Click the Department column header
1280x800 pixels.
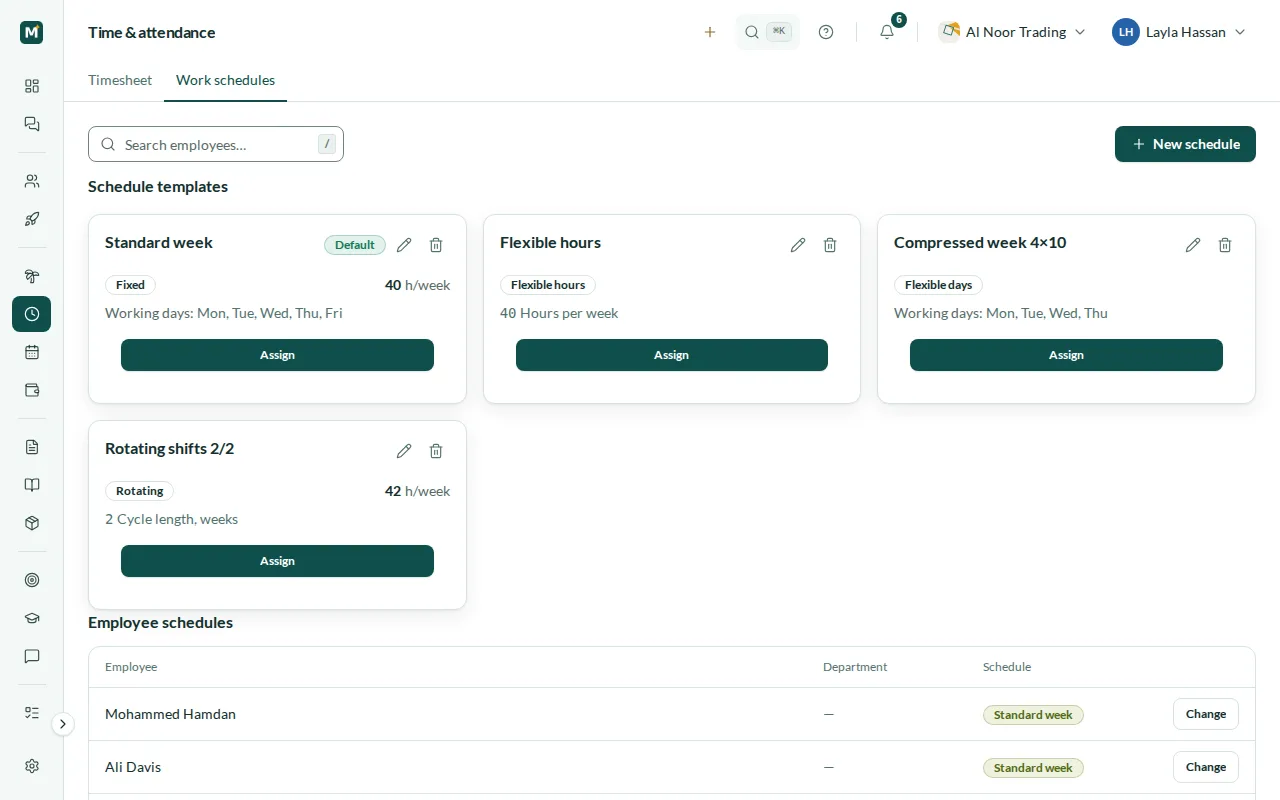[855, 667]
